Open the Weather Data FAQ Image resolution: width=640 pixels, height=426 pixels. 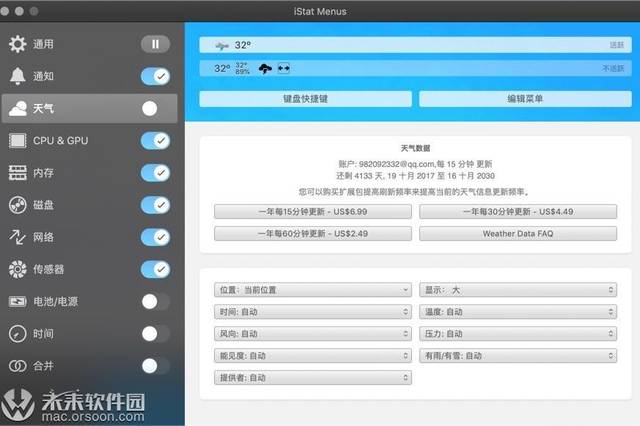tap(518, 234)
